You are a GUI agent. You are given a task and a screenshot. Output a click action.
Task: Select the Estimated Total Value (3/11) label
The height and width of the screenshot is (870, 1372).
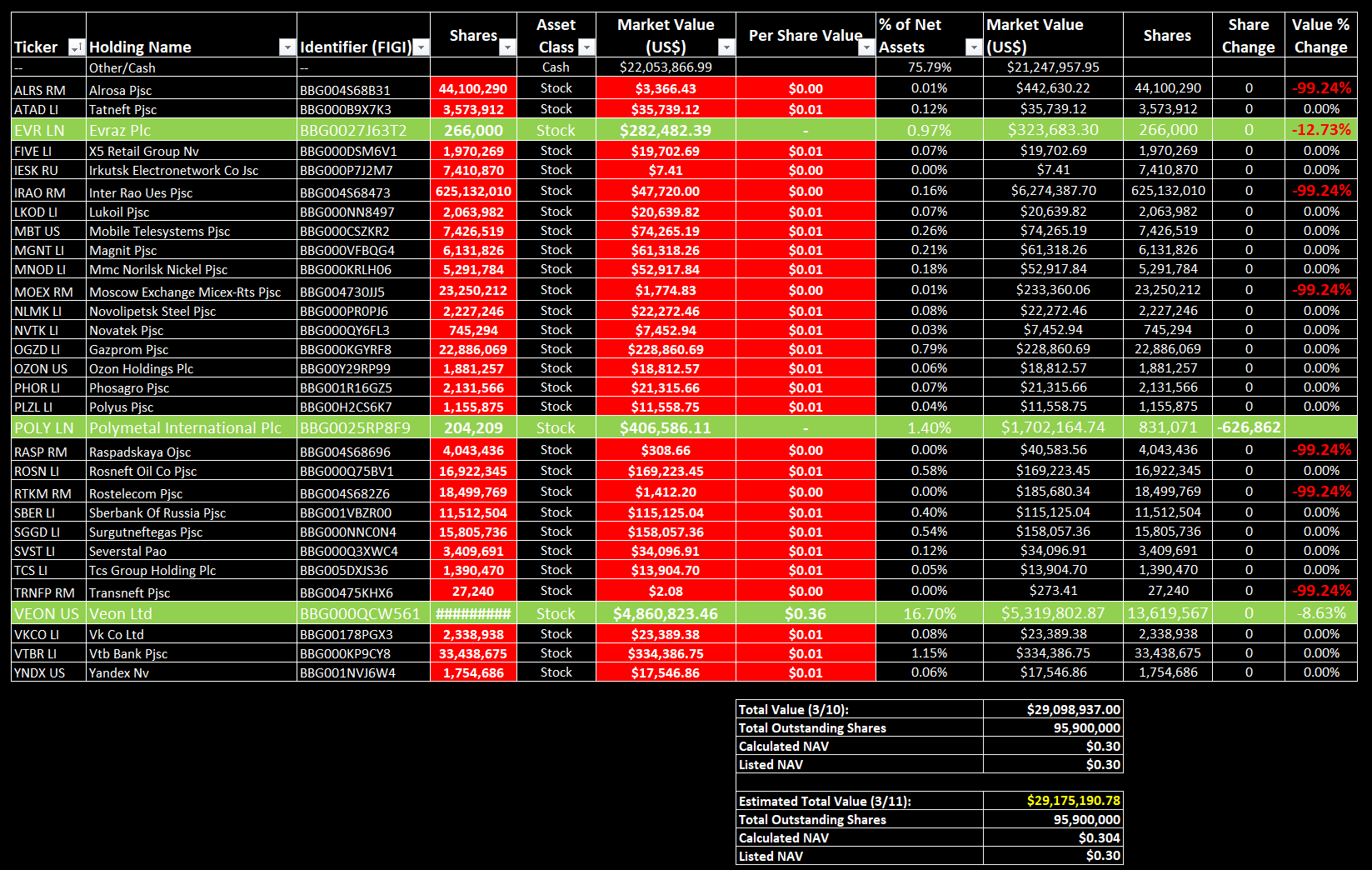coord(859,801)
